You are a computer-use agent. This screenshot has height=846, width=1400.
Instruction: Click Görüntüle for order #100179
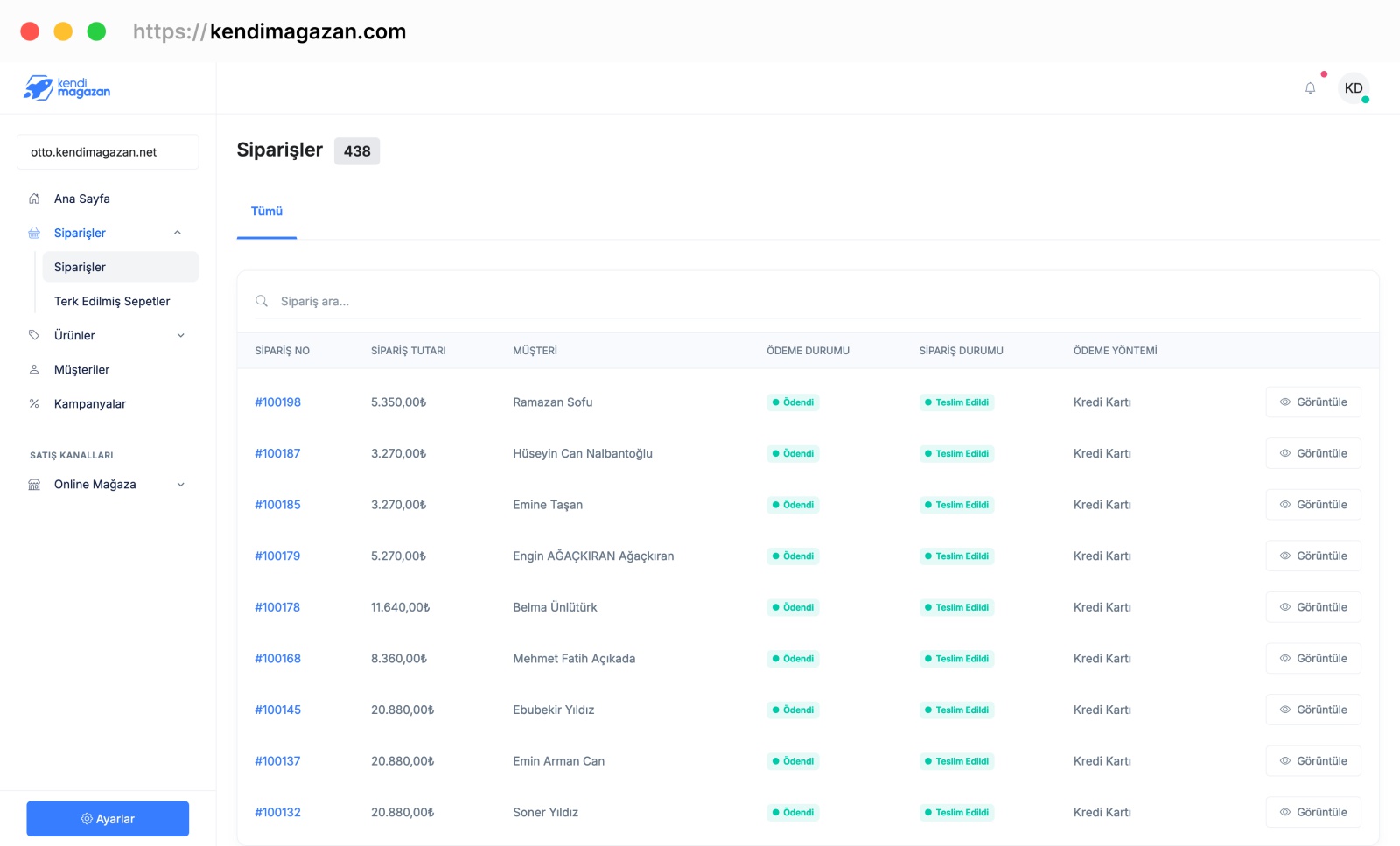(1313, 556)
